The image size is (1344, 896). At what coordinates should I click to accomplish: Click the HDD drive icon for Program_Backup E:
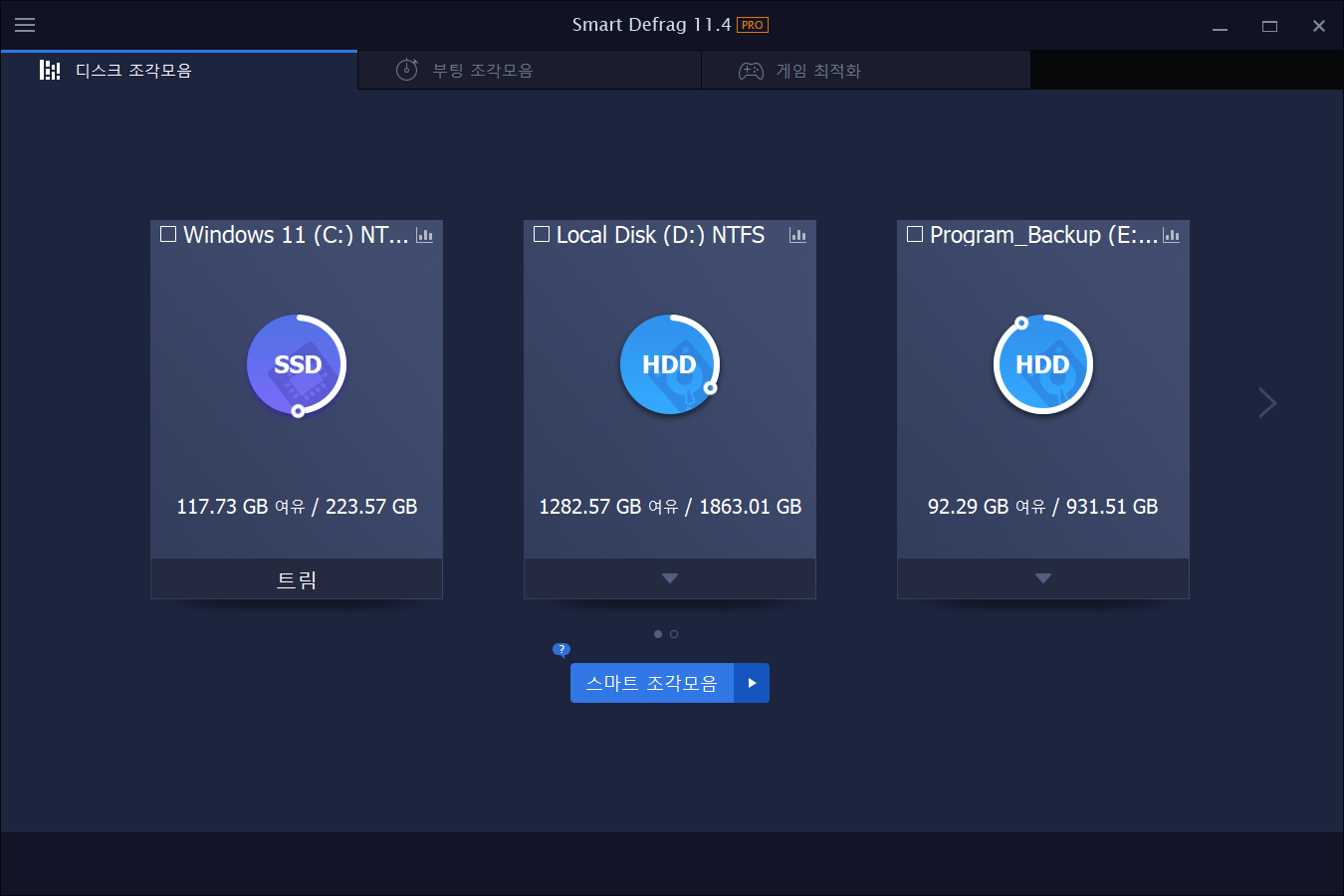click(x=1043, y=365)
